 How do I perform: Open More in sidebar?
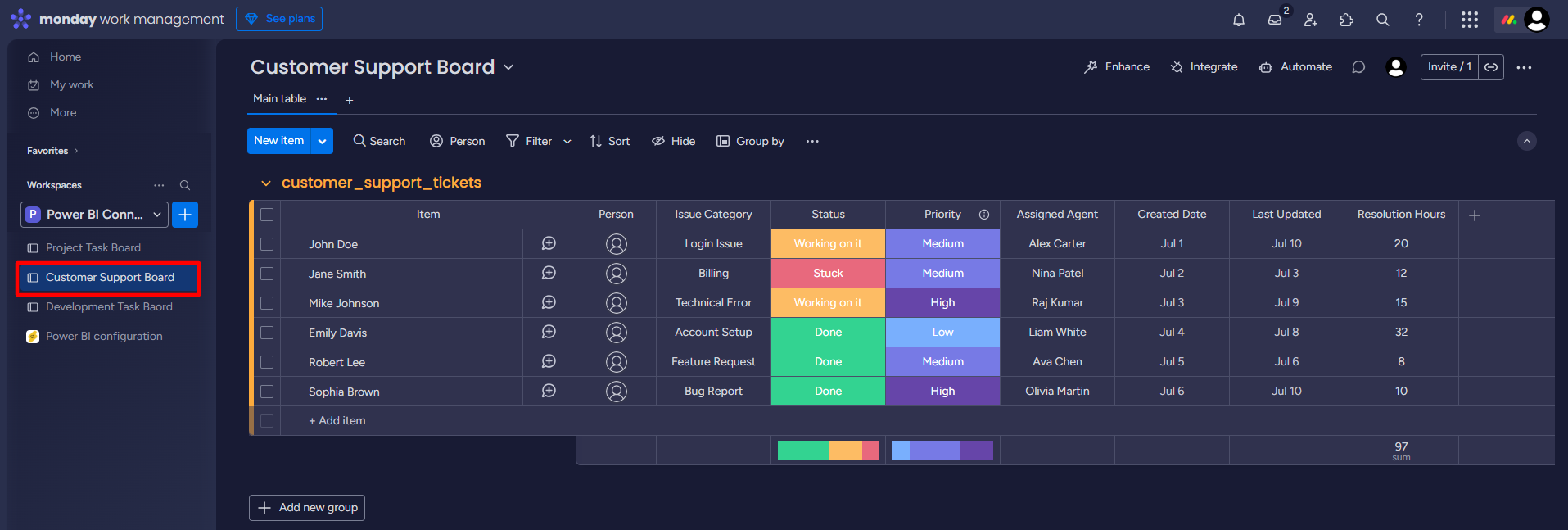(52, 112)
